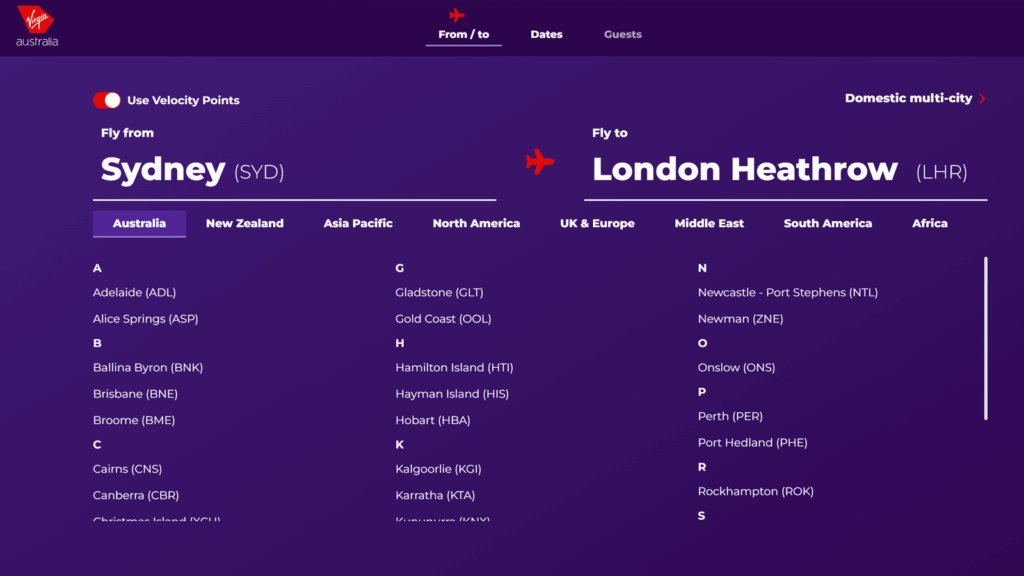Image resolution: width=1024 pixels, height=576 pixels.
Task: Click the red plane between origin and destination
Action: (x=540, y=162)
